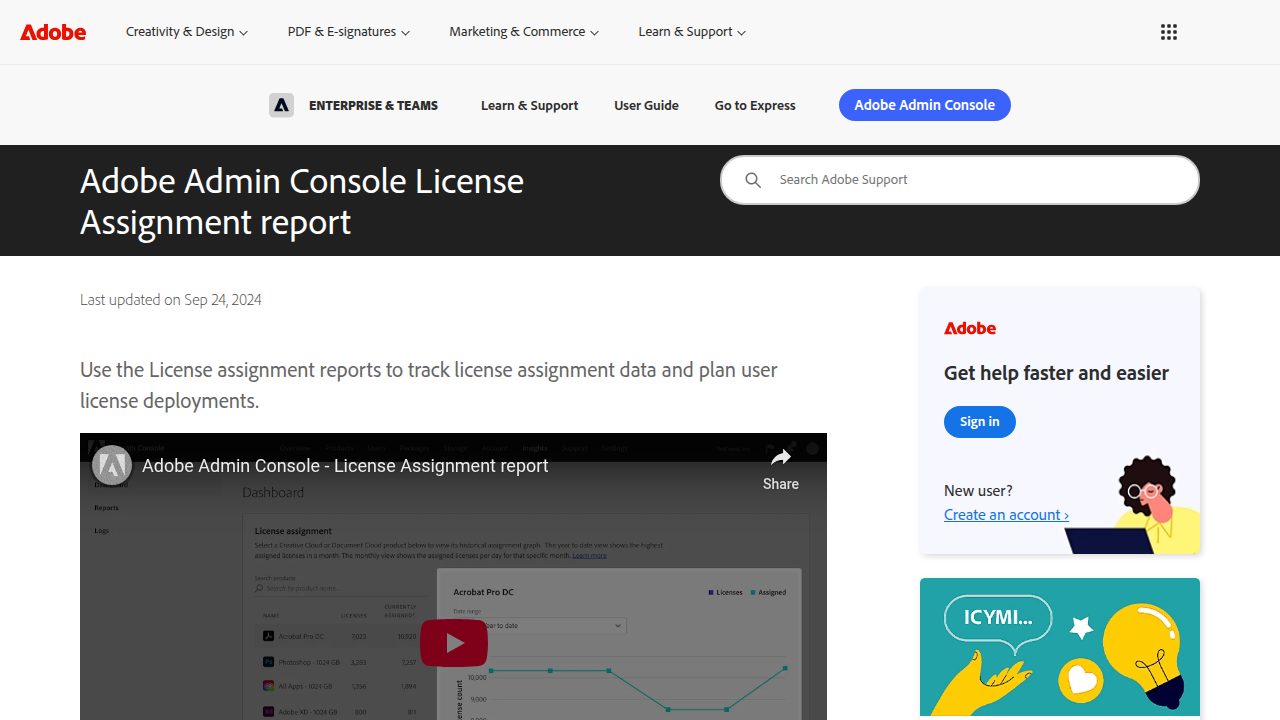1280x720 pixels.
Task: Click the Sign in button
Action: click(980, 422)
